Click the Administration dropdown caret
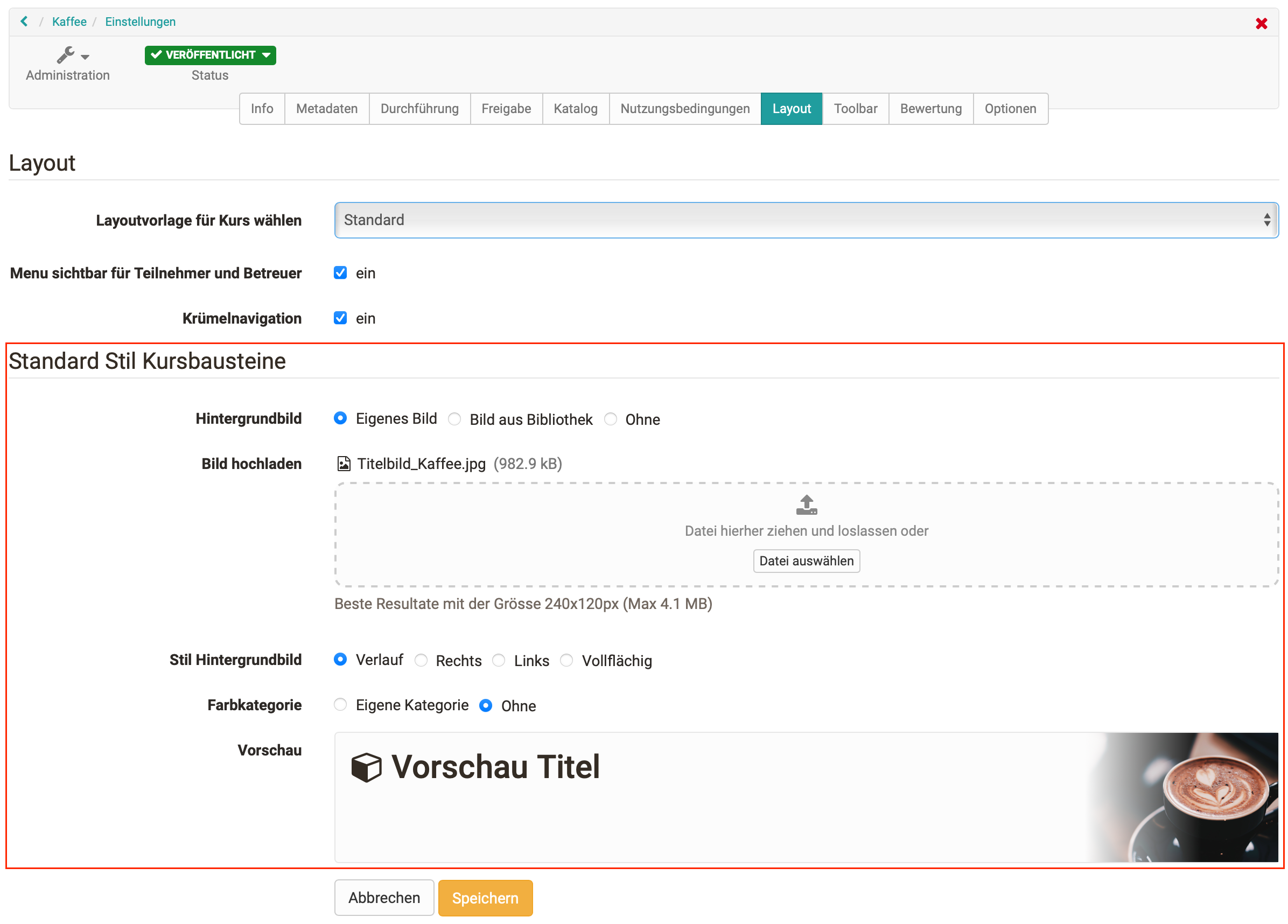1288x924 pixels. 85,57
